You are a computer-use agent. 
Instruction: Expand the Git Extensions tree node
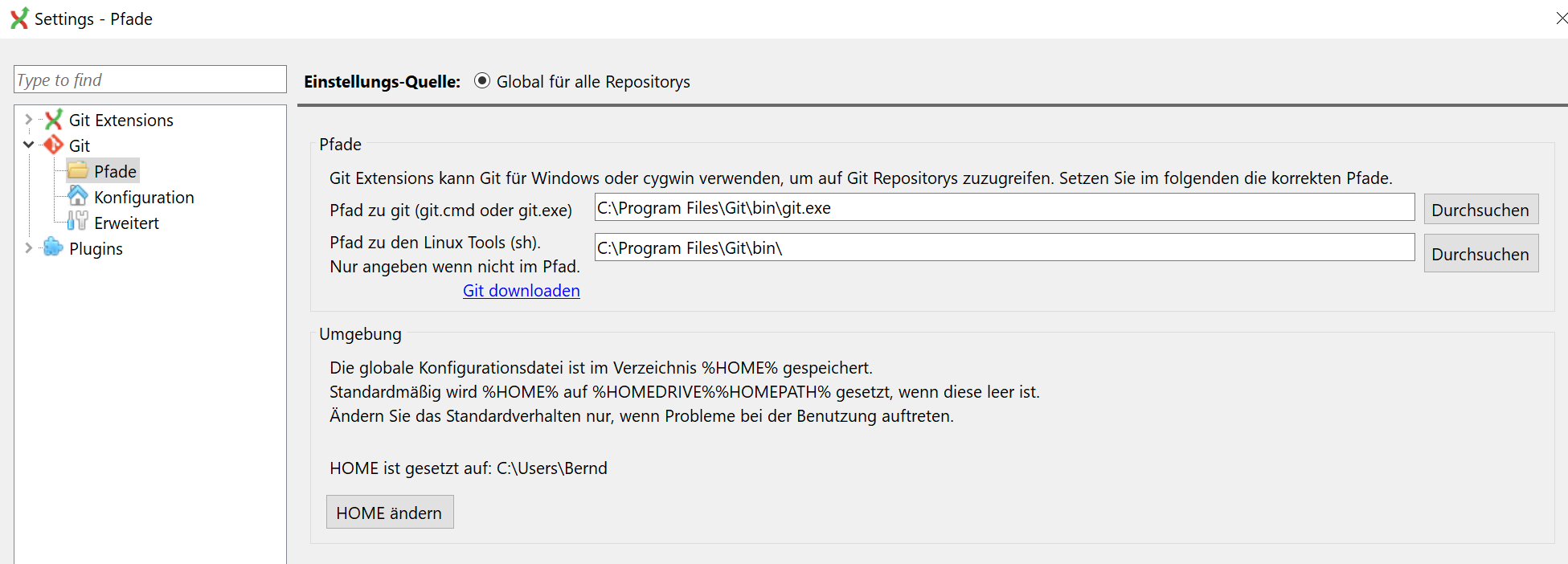pyautogui.click(x=29, y=119)
